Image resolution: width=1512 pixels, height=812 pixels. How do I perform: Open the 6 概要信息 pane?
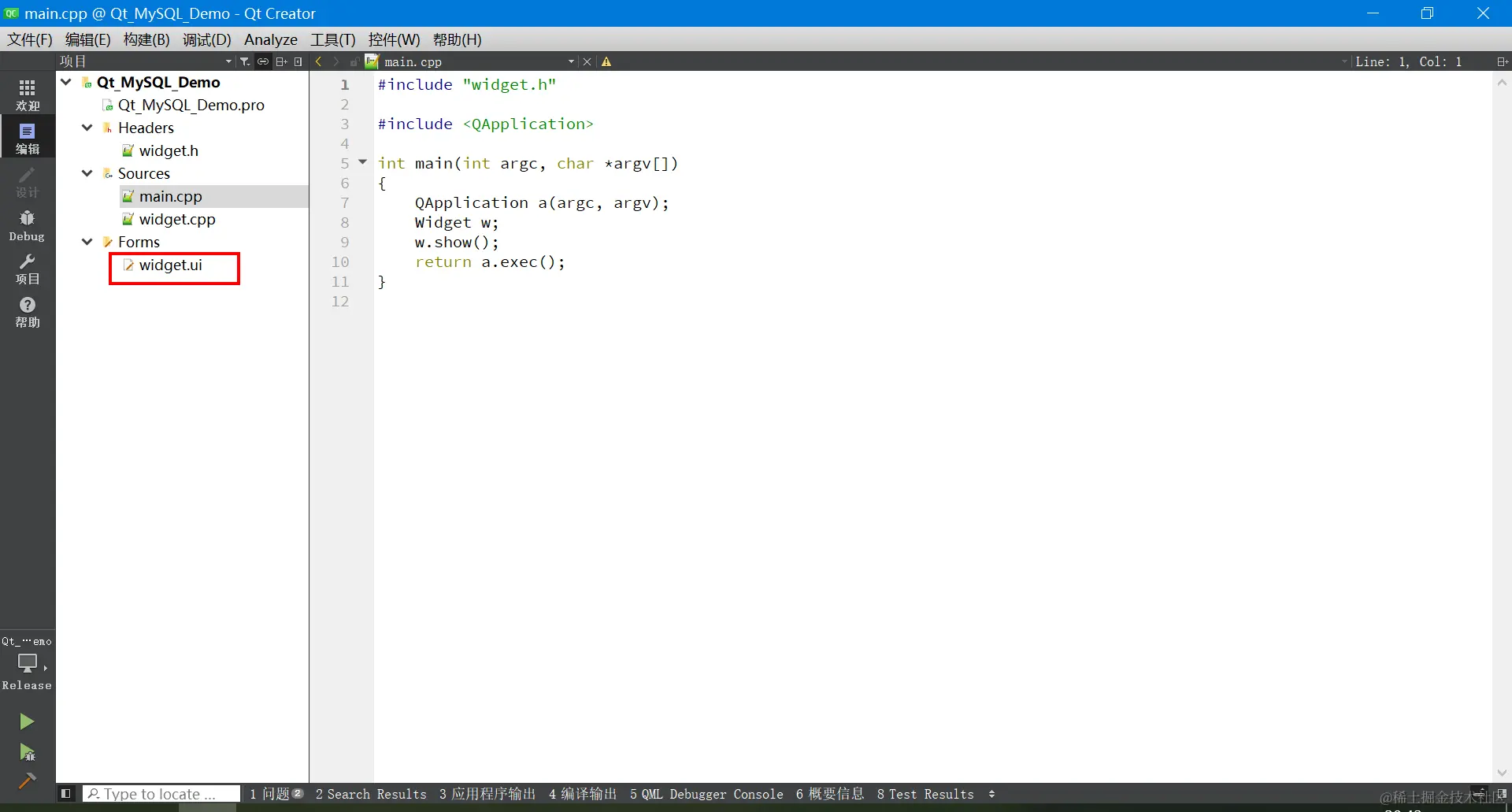click(x=830, y=794)
